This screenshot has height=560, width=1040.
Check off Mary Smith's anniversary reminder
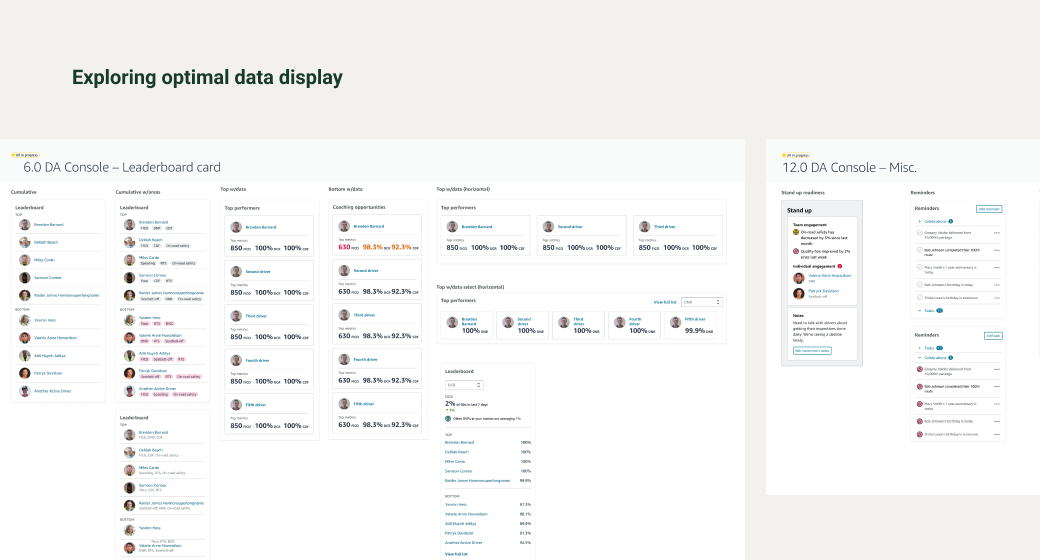(919, 268)
